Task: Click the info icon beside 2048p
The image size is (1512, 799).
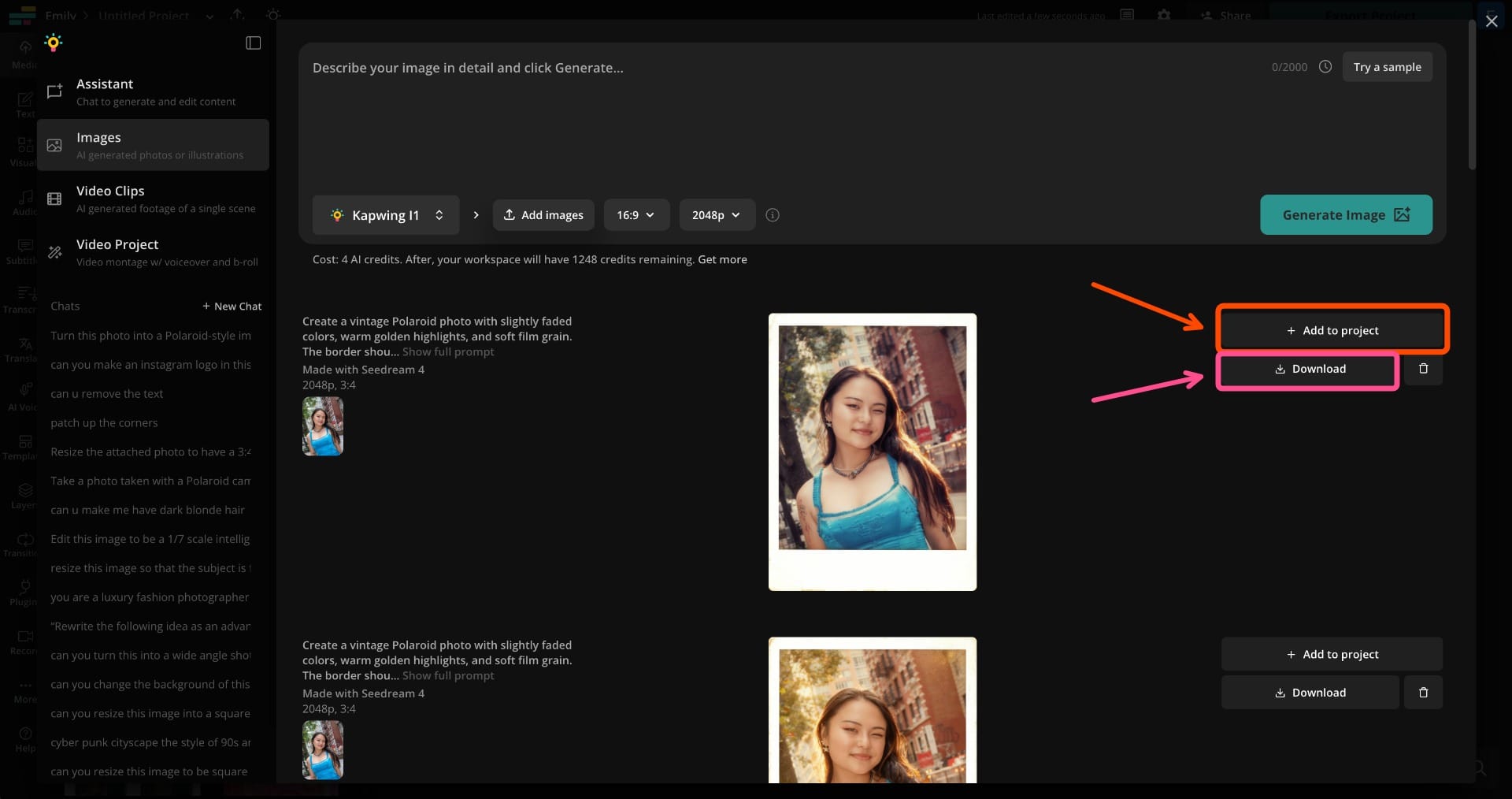Action: click(x=773, y=215)
